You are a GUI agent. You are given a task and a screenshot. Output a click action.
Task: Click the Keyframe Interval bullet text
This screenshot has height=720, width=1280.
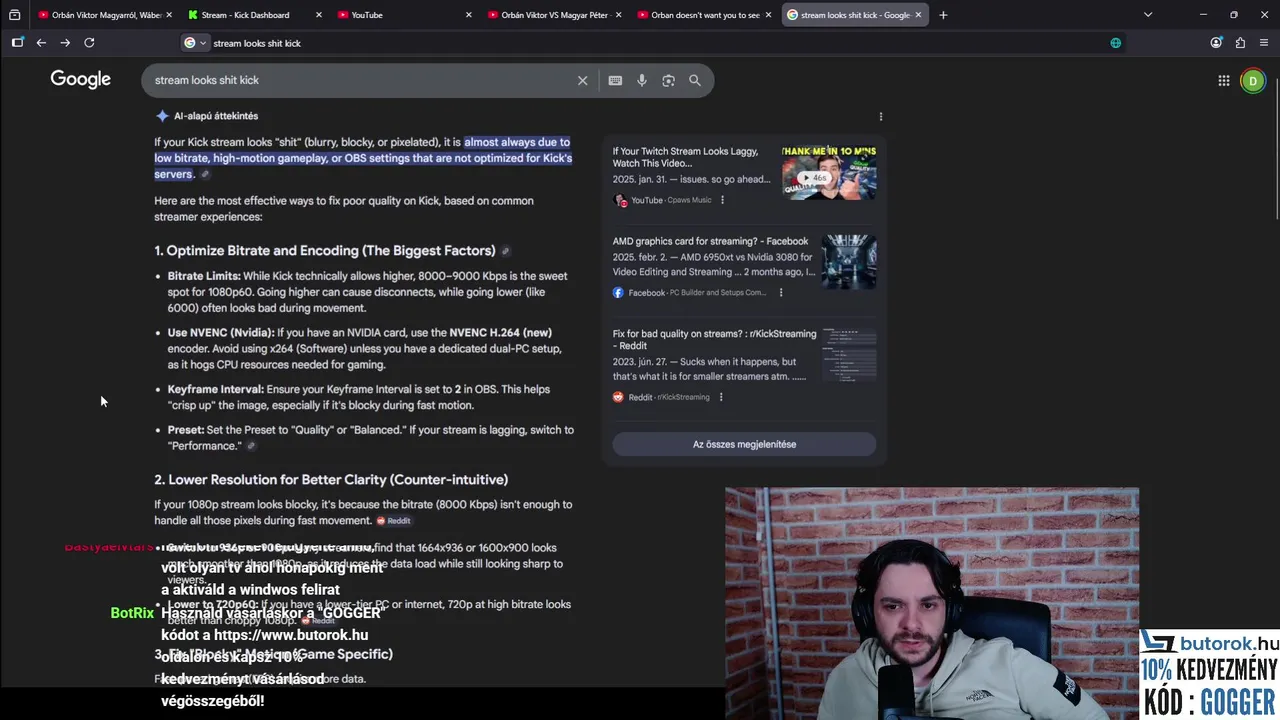tap(358, 397)
